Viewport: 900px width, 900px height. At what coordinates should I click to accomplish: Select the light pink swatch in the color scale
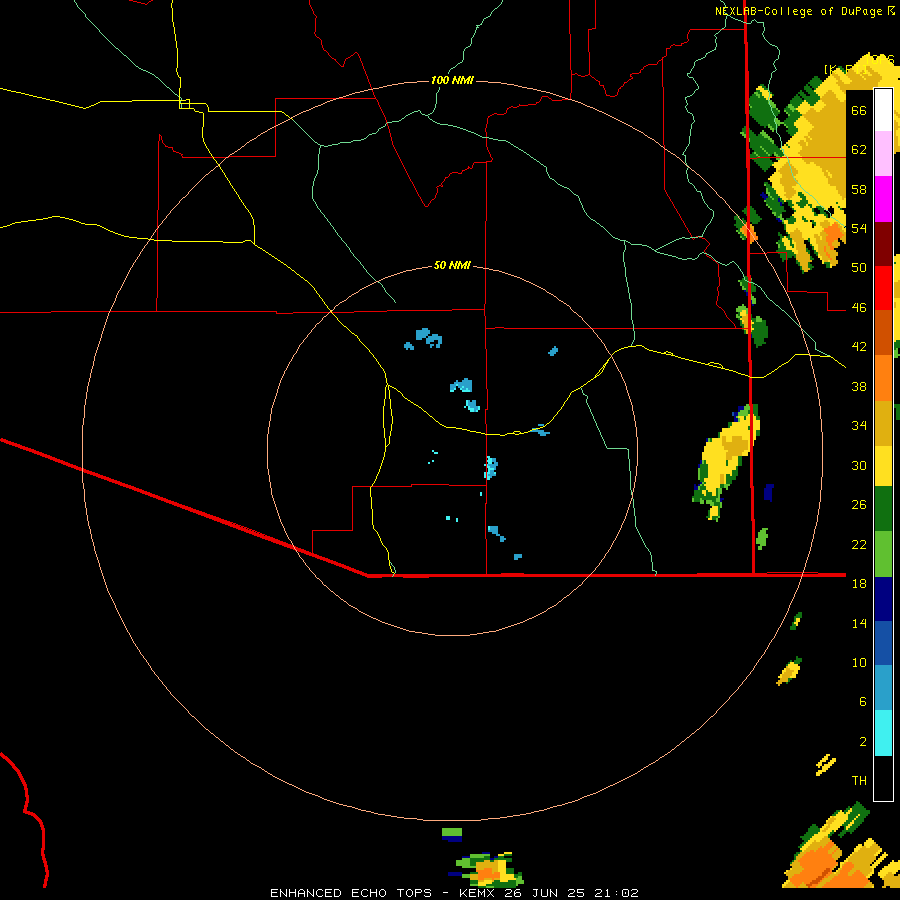(883, 154)
